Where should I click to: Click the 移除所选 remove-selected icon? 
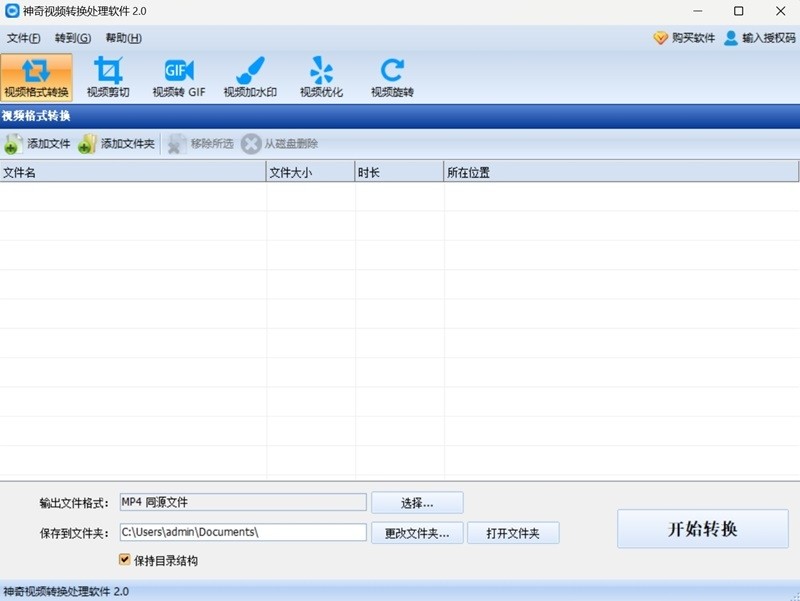tap(198, 143)
